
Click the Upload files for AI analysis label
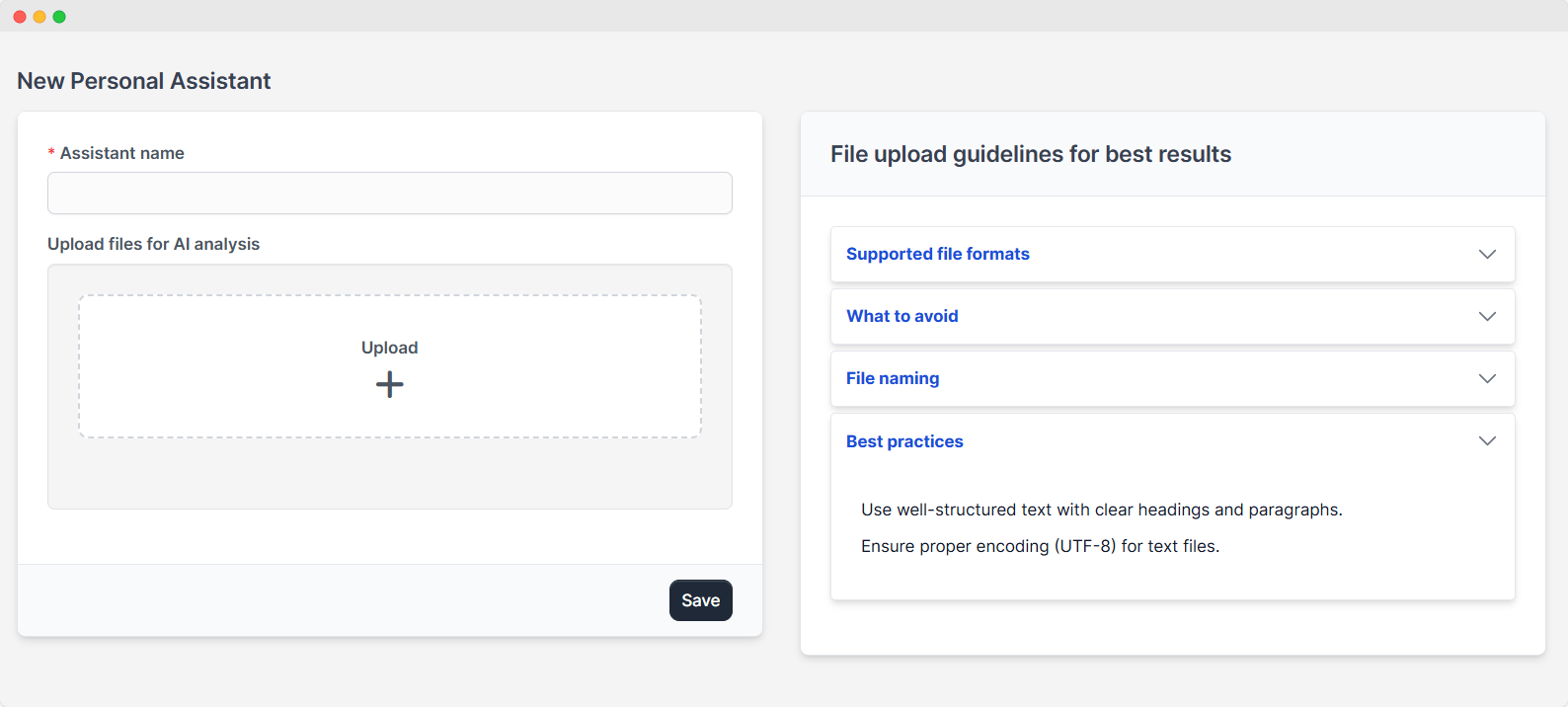[x=153, y=244]
